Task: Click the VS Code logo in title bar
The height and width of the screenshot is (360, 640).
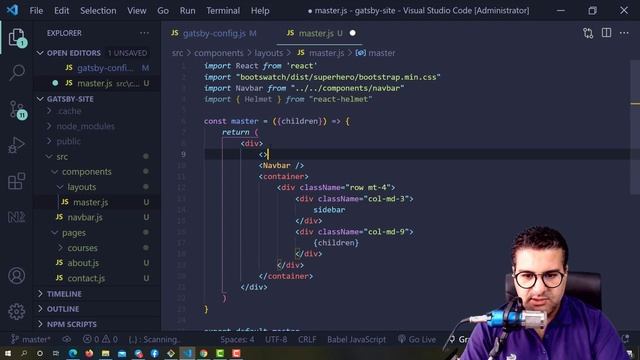Action: pyautogui.click(x=12, y=10)
